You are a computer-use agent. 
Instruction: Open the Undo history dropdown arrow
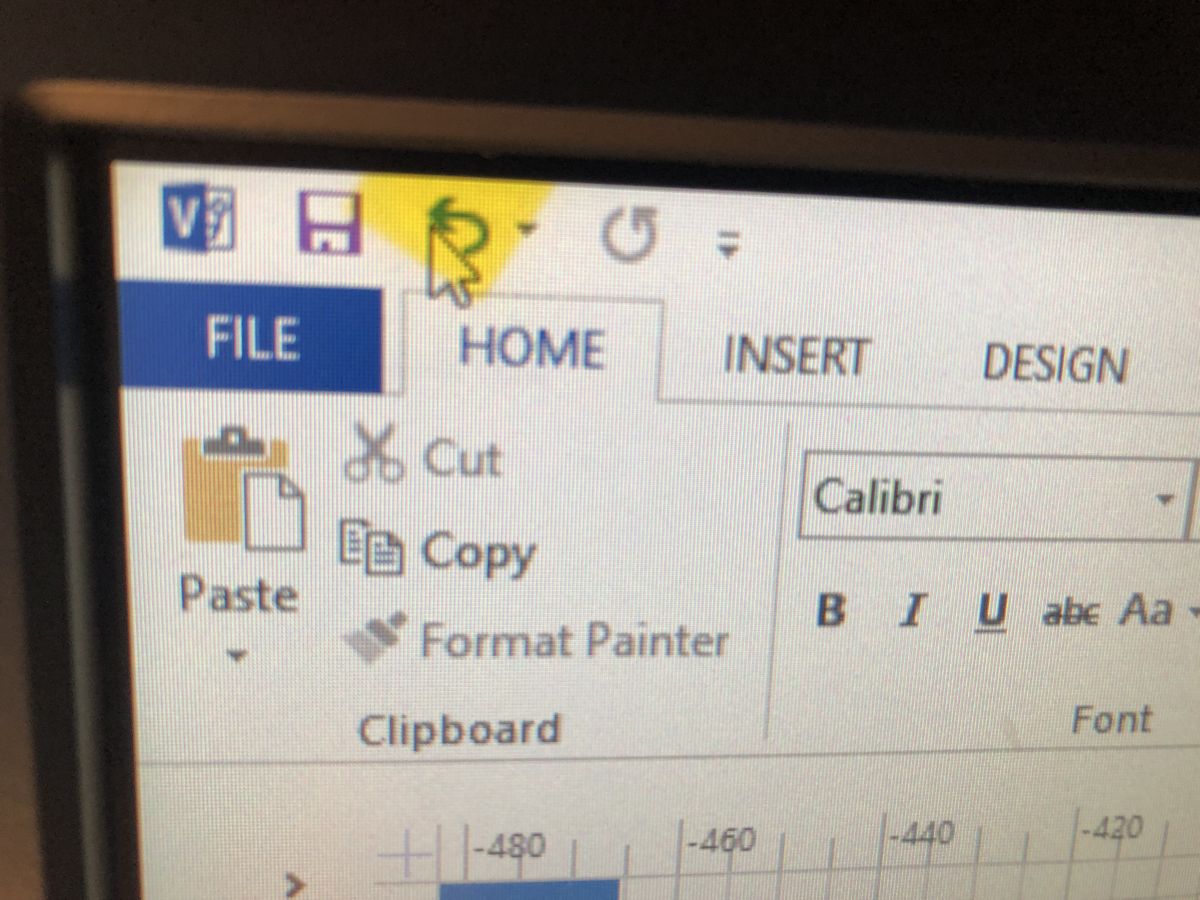click(x=526, y=228)
